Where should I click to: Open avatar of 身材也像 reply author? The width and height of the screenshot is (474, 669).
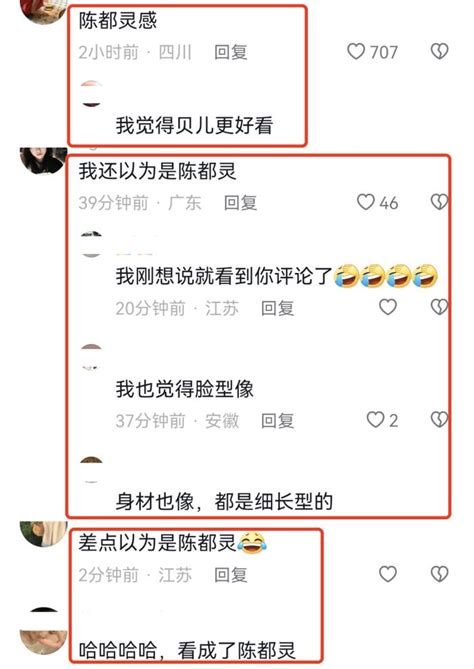point(91,469)
